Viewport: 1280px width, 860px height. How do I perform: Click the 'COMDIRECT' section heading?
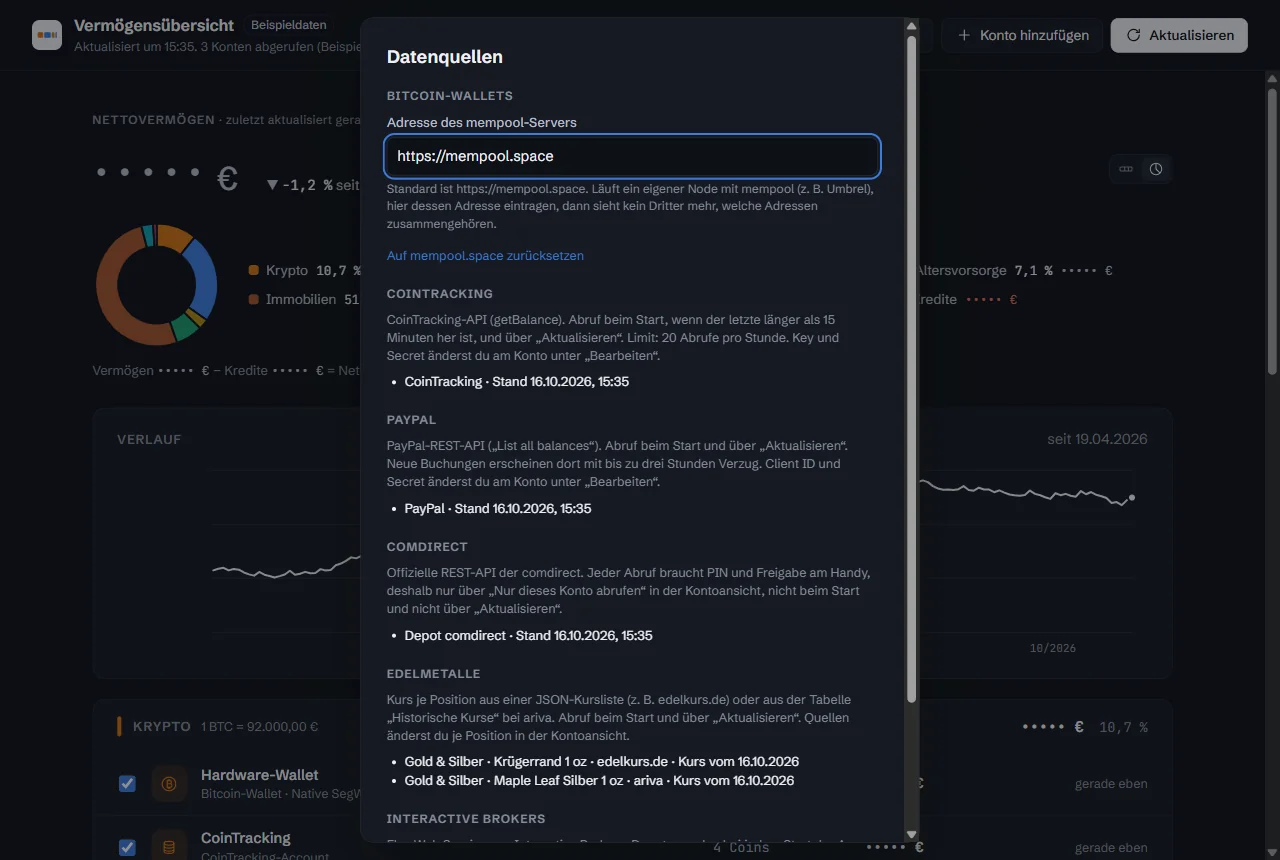click(x=427, y=547)
